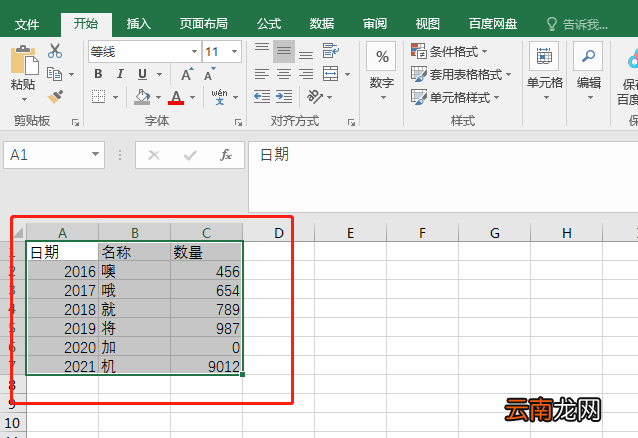This screenshot has width=638, height=438.
Task: Switch to the 数据 tab
Action: (x=322, y=24)
